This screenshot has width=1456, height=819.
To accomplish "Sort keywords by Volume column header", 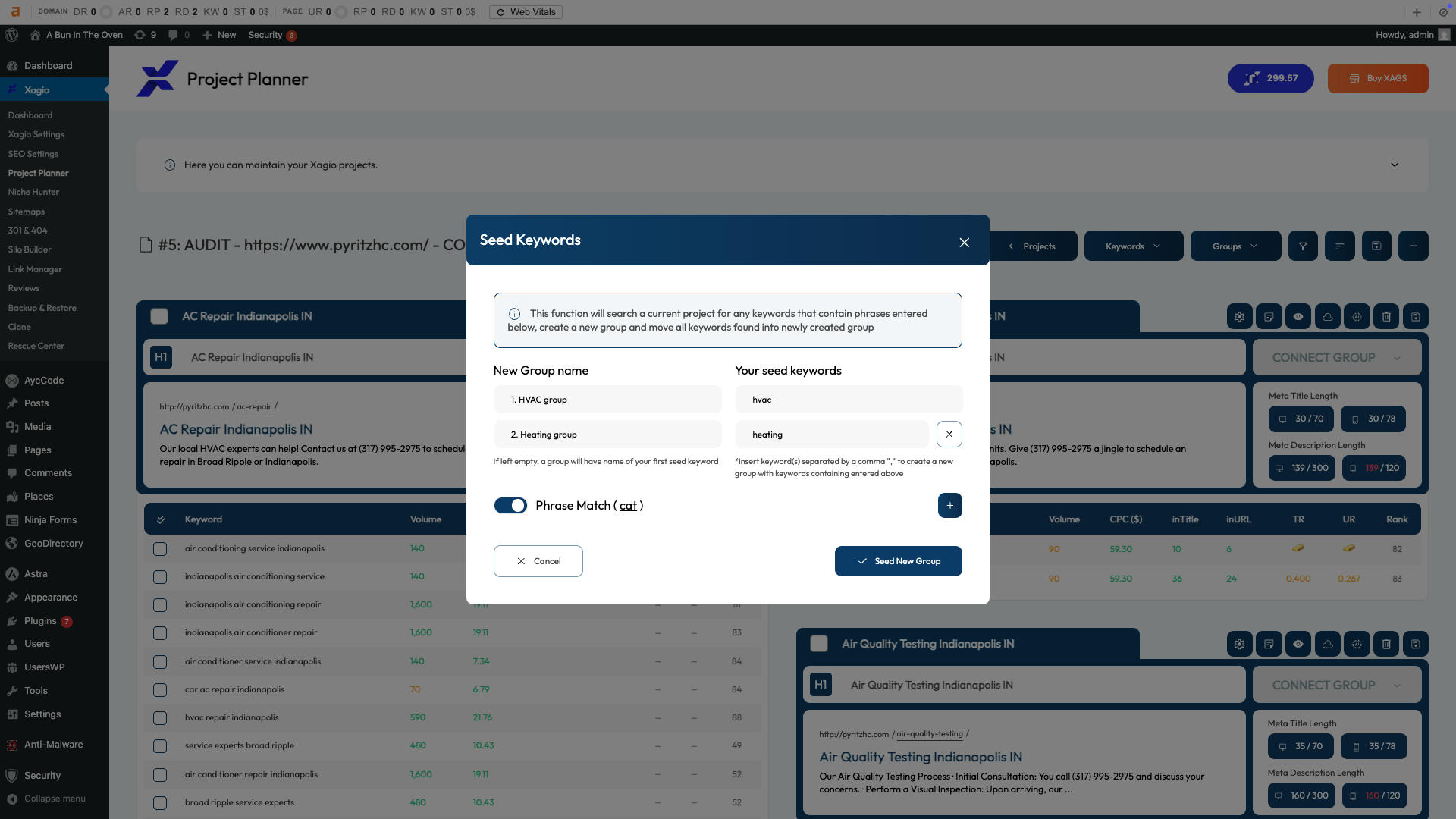I will point(425,520).
